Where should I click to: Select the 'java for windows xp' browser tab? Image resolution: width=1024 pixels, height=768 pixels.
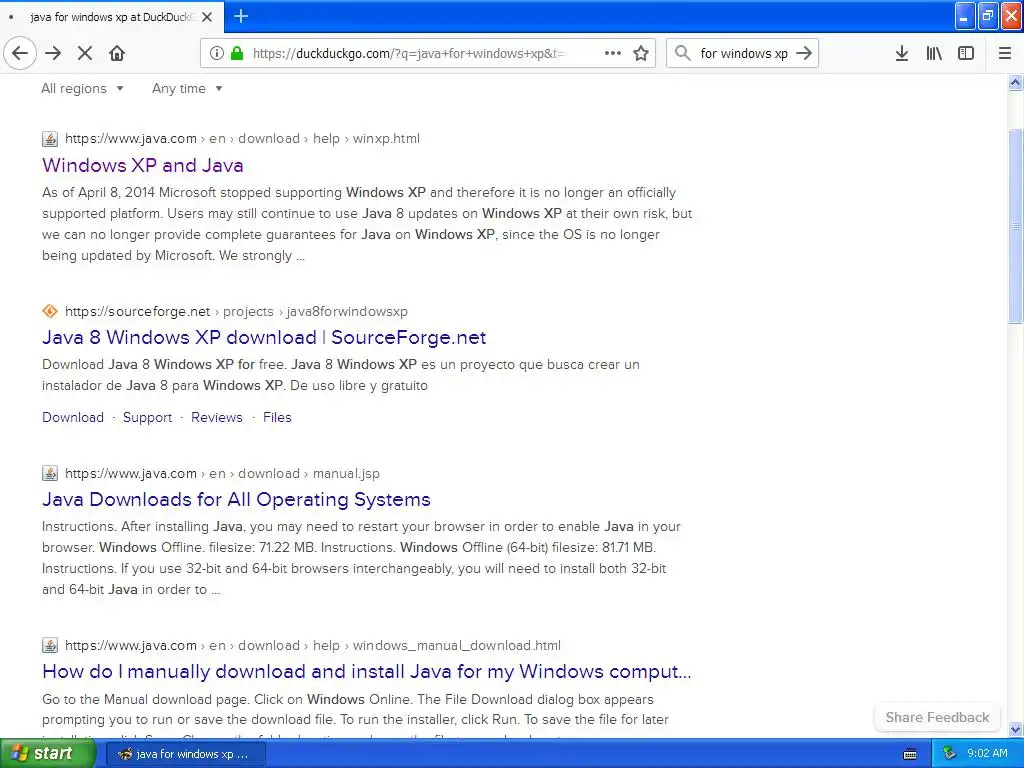[x=112, y=17]
